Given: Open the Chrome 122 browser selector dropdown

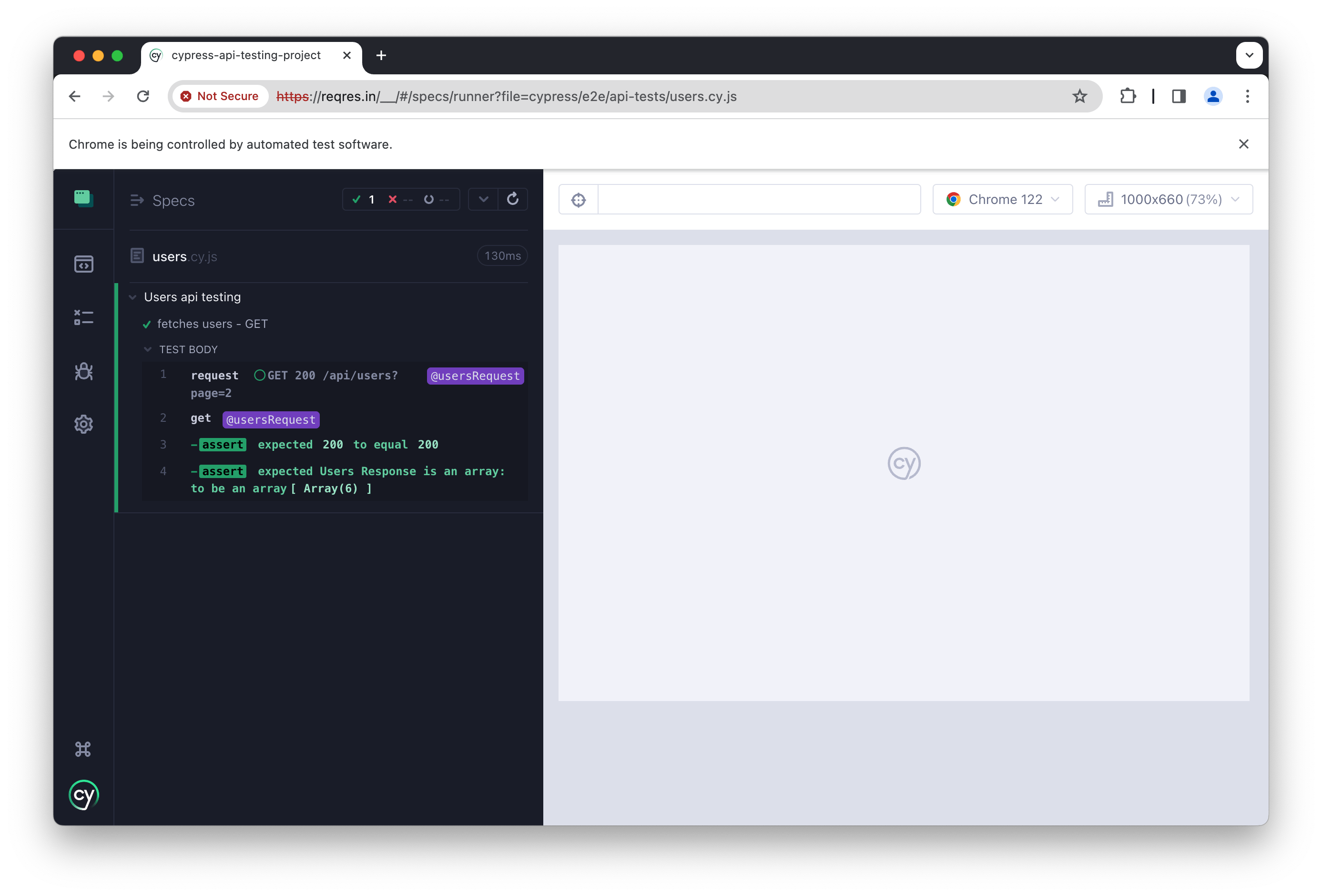Looking at the screenshot, I should (1002, 199).
